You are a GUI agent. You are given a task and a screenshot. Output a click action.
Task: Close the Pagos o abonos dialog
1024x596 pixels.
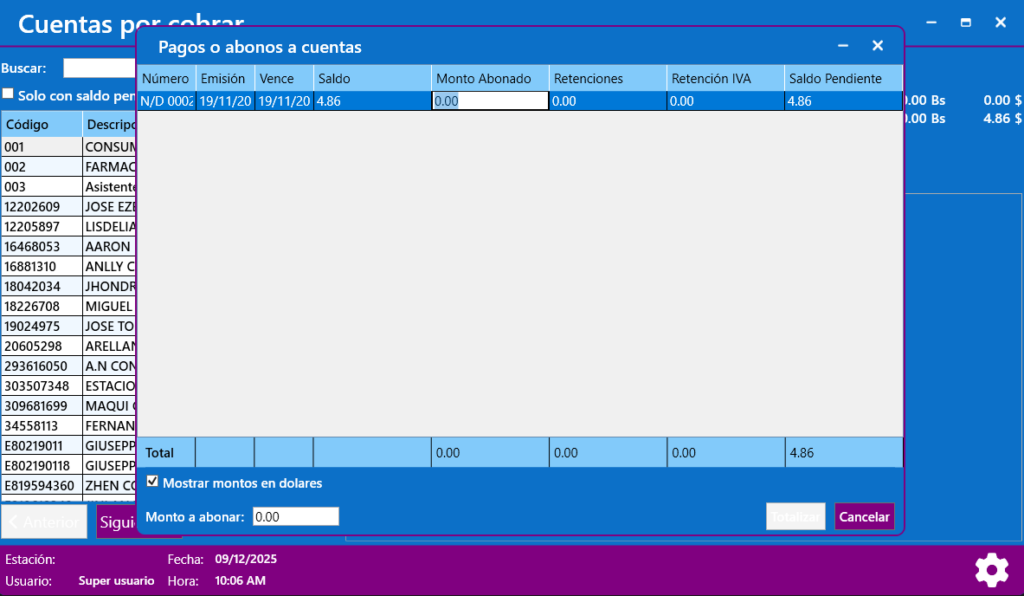(x=877, y=46)
